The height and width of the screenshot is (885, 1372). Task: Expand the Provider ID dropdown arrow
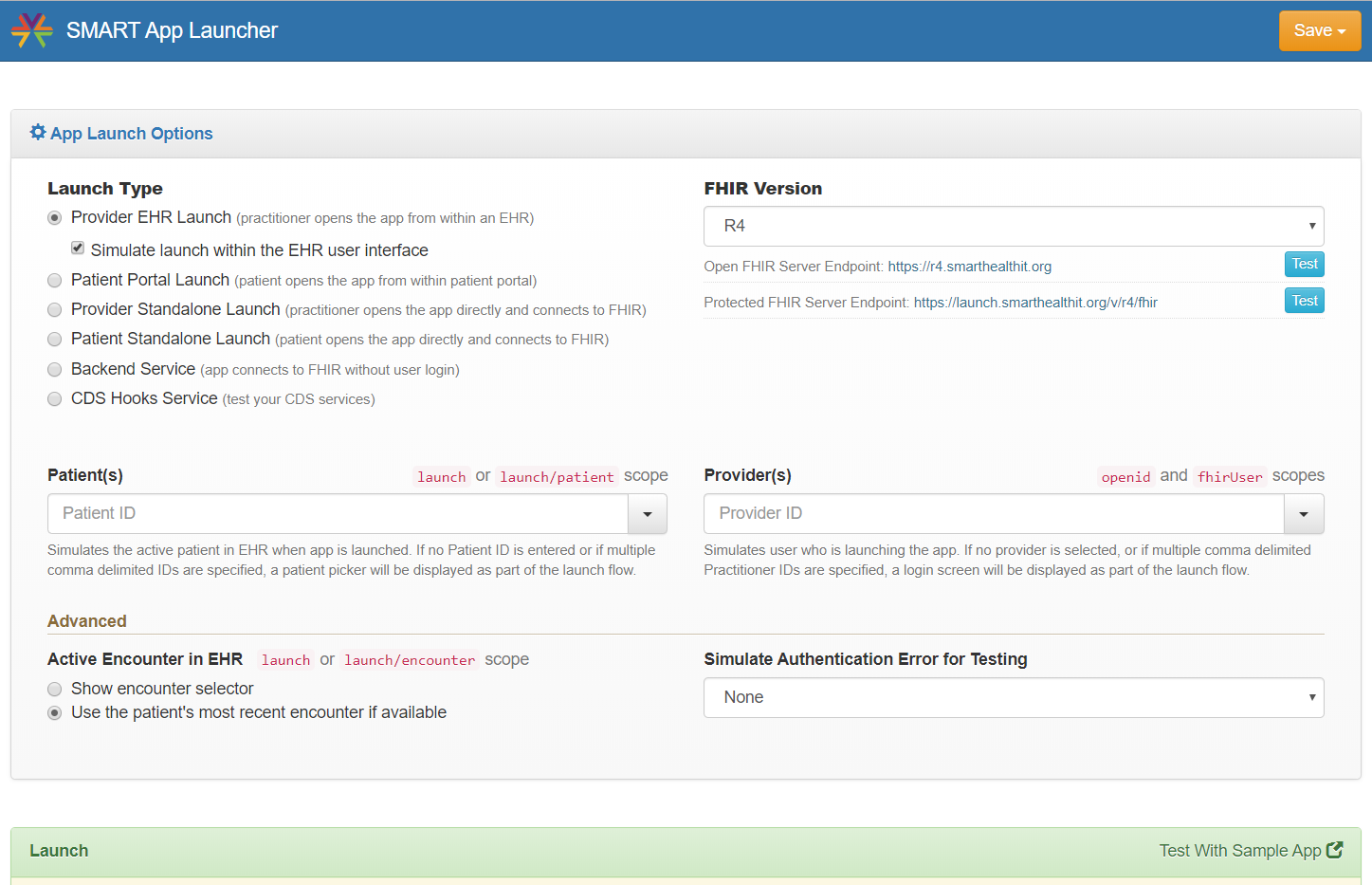[1304, 514]
